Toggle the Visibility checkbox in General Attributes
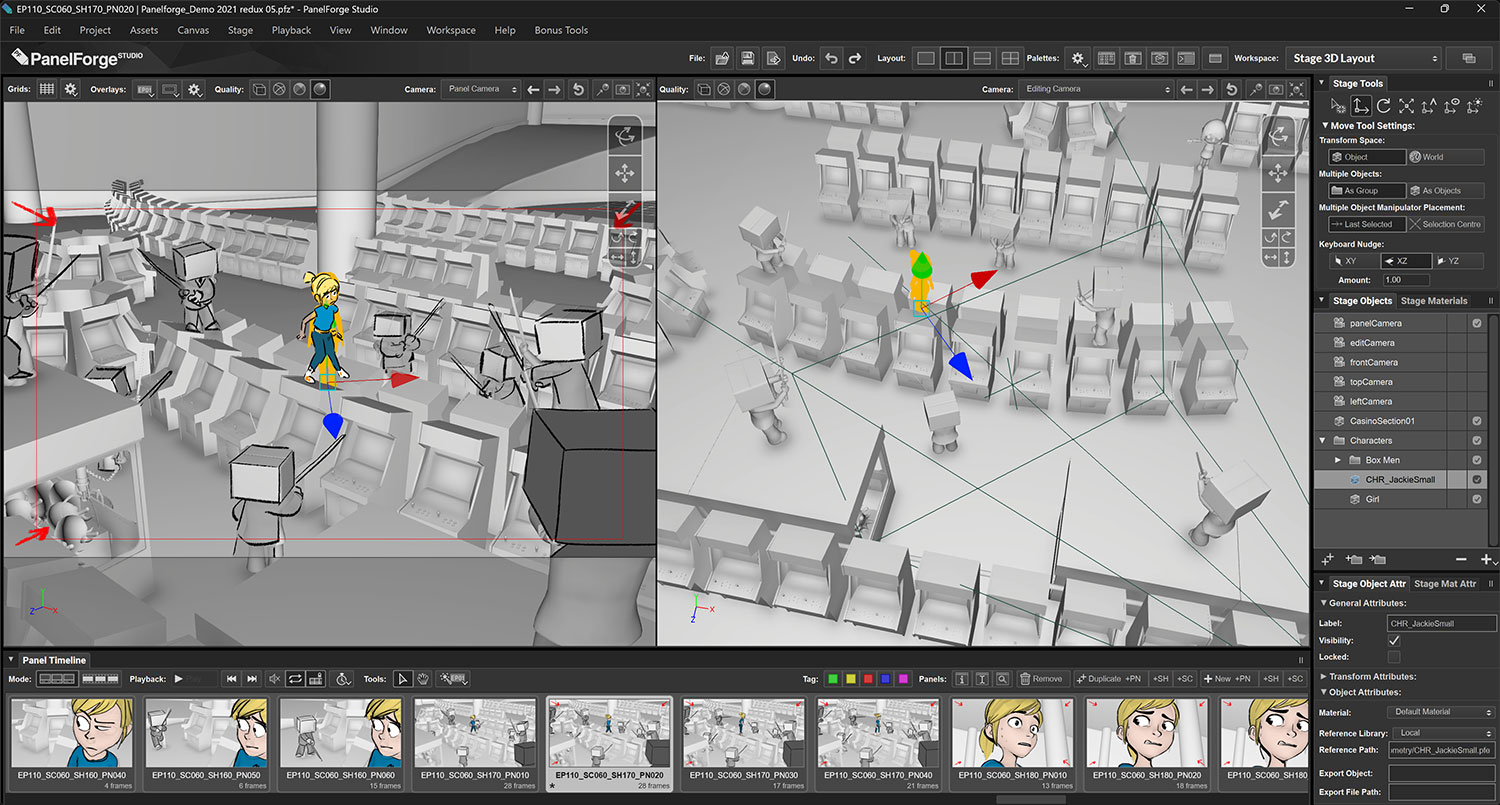1500x805 pixels. click(x=1394, y=640)
